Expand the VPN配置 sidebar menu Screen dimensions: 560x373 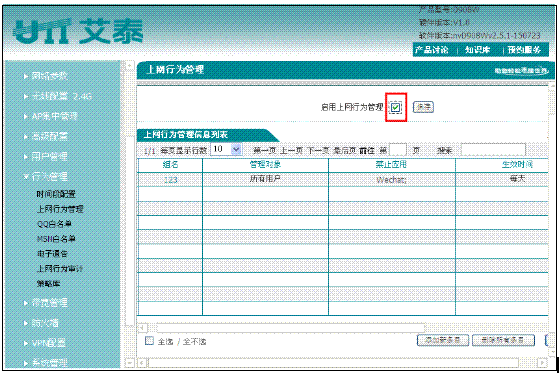click(49, 343)
